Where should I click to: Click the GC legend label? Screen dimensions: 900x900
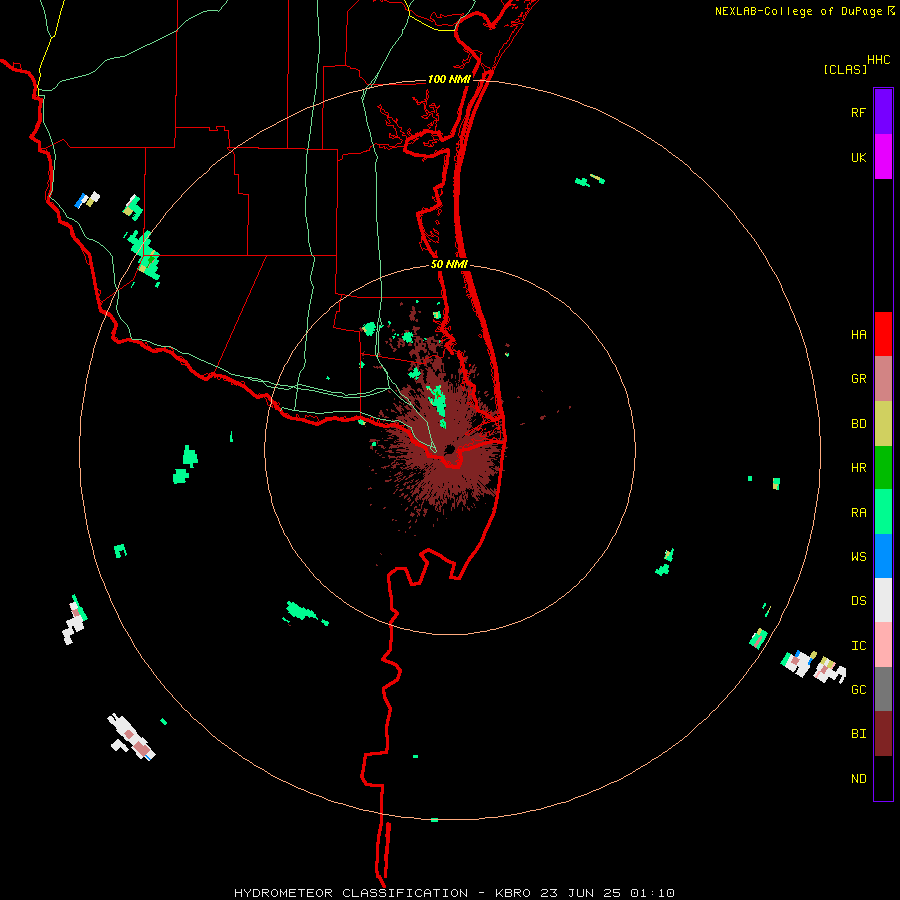858,690
